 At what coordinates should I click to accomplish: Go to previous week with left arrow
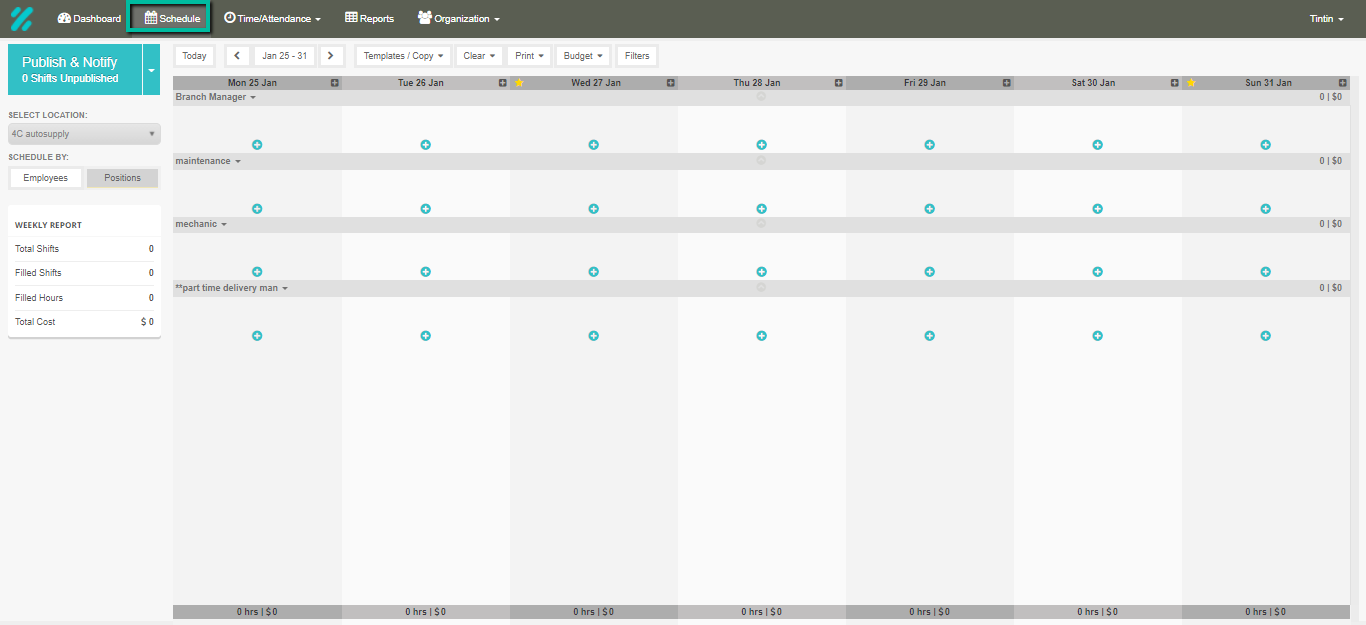pos(237,56)
